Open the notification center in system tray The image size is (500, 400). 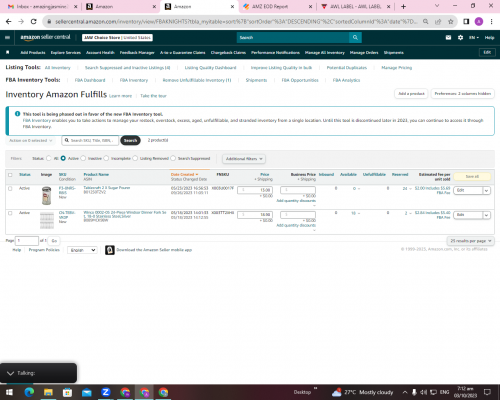(x=487, y=392)
